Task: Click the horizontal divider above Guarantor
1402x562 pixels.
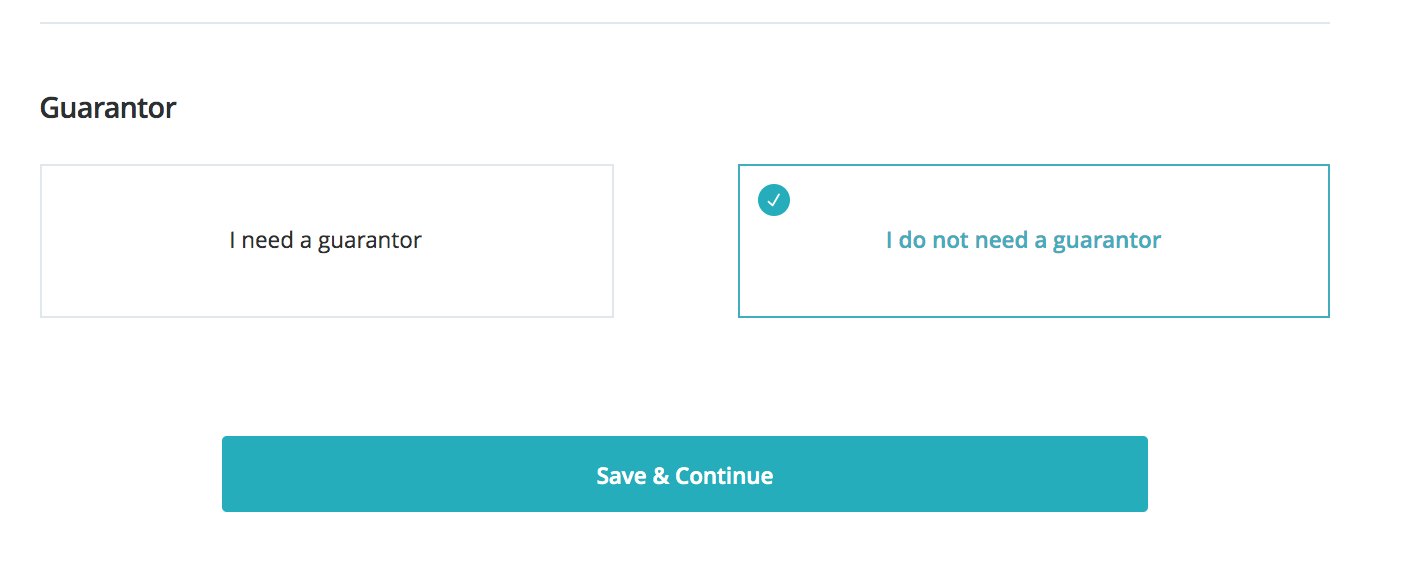Action: [684, 22]
